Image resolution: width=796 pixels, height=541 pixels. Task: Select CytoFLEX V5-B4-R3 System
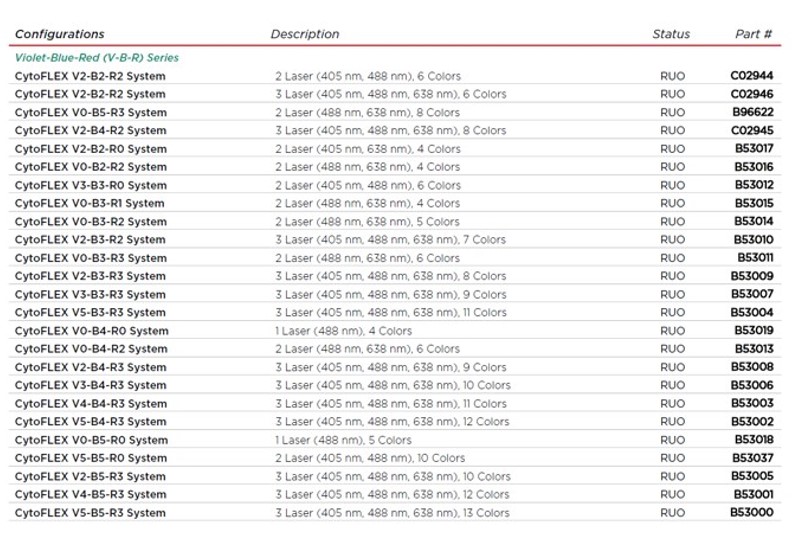pyautogui.click(x=90, y=422)
